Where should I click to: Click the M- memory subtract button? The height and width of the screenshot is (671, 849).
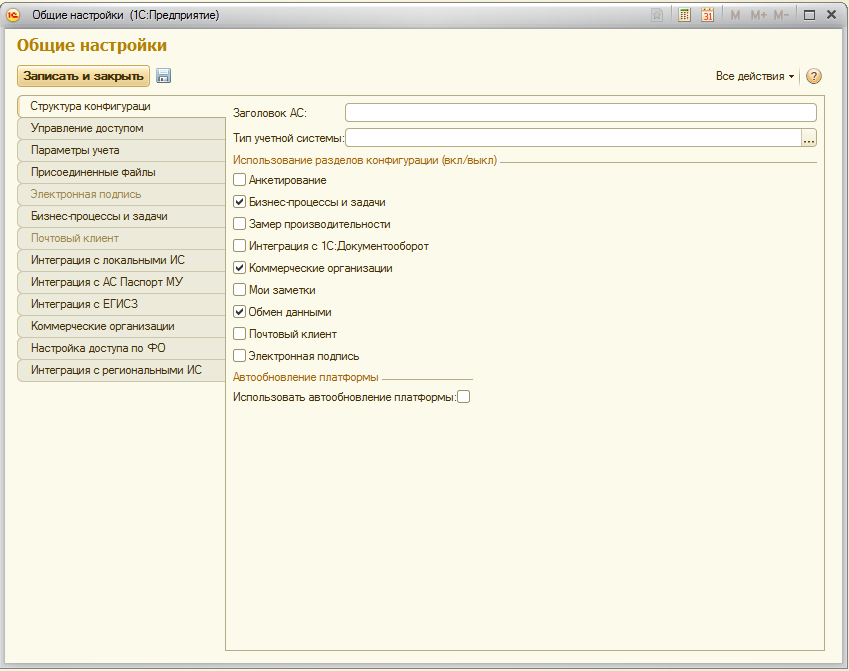[781, 15]
